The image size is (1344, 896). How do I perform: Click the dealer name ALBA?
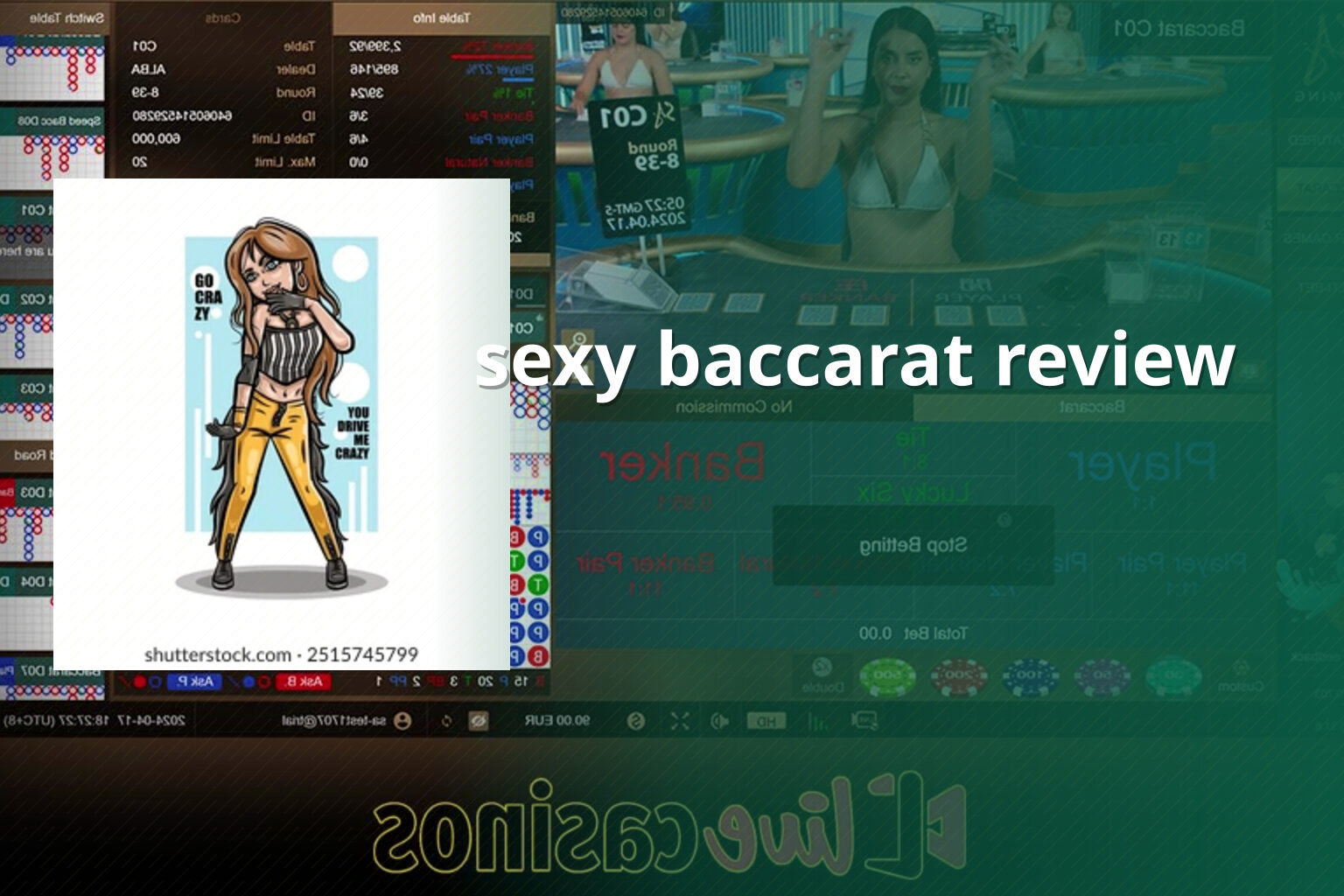(x=148, y=69)
